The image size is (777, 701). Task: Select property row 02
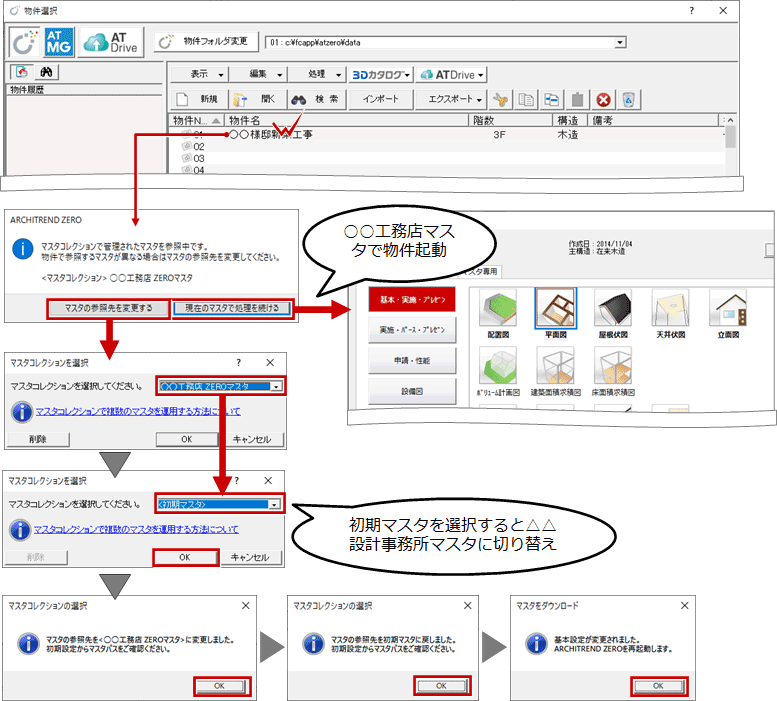click(x=446, y=146)
